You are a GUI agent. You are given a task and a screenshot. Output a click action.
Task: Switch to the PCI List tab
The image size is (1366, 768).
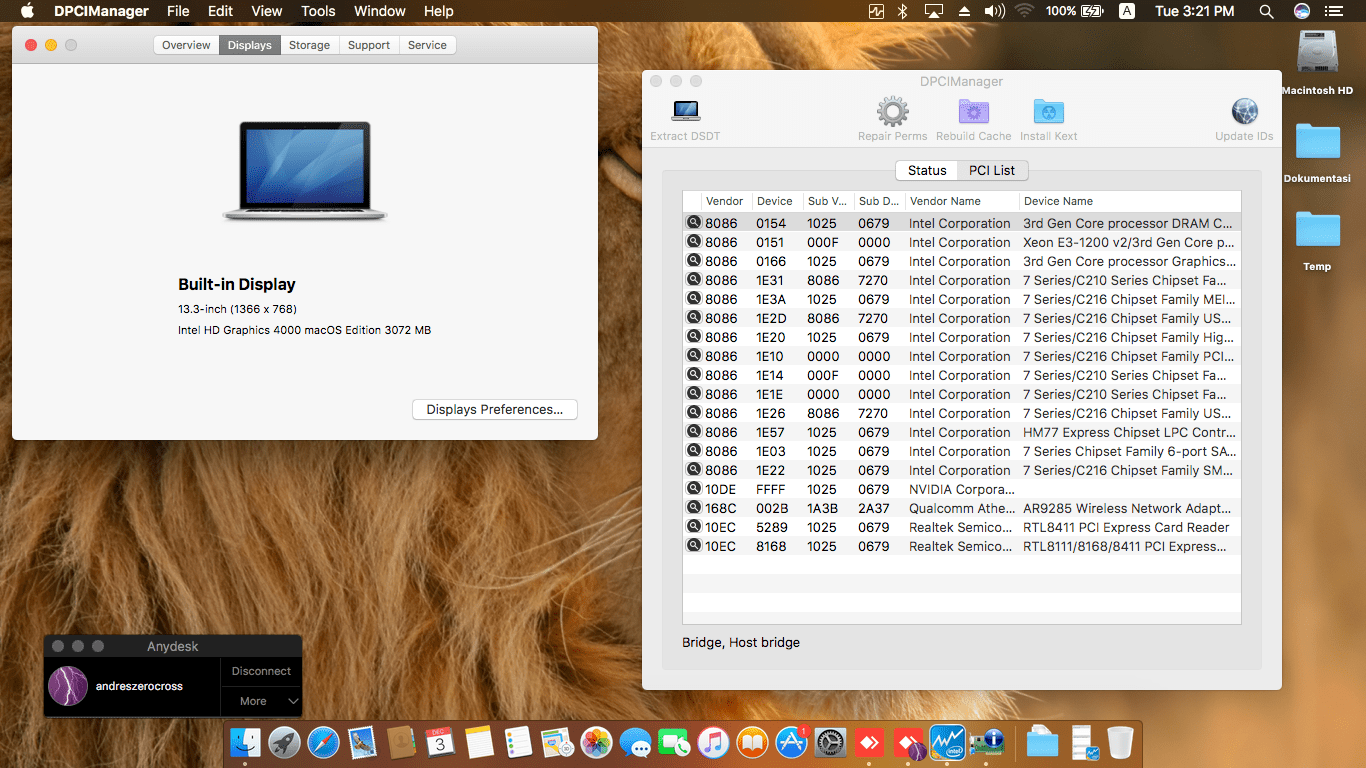click(x=992, y=170)
